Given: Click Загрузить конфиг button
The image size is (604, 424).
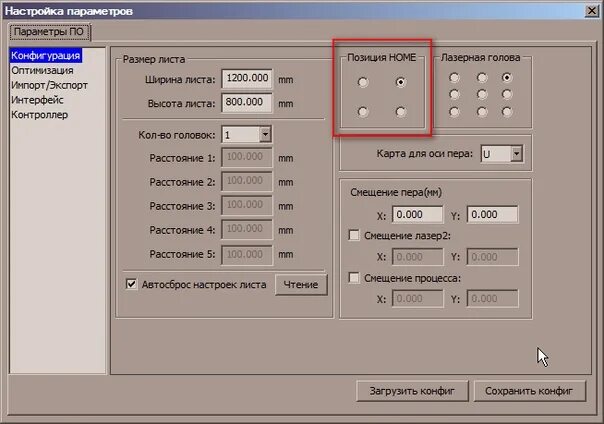Looking at the screenshot, I should (x=412, y=391).
